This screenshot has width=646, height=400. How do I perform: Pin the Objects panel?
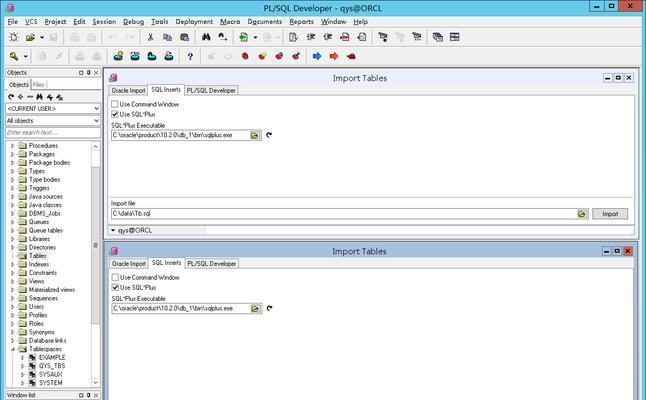pyautogui.click(x=89, y=73)
